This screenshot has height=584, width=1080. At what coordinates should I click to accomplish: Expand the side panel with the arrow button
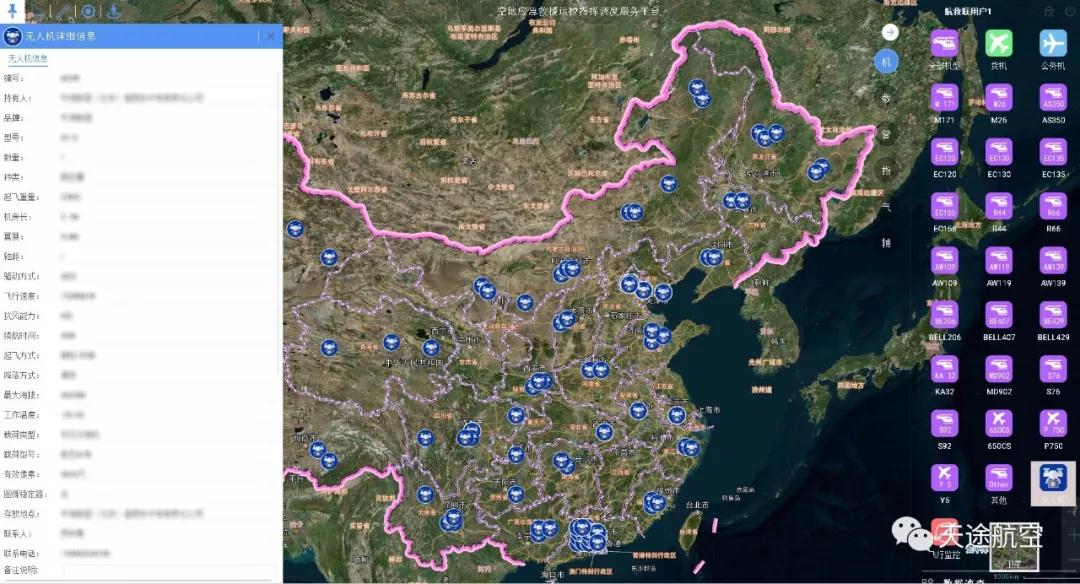888,32
